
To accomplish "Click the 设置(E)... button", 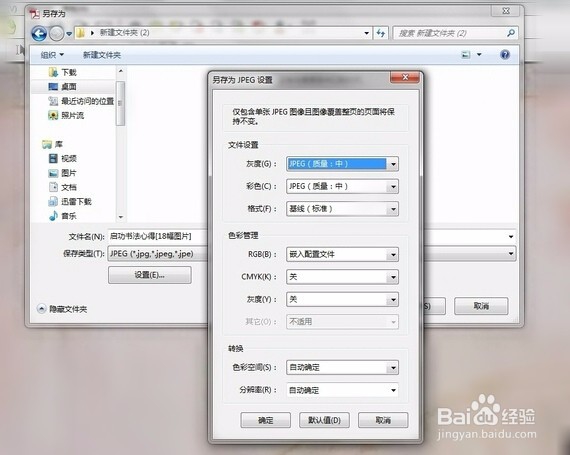I will click(x=150, y=275).
